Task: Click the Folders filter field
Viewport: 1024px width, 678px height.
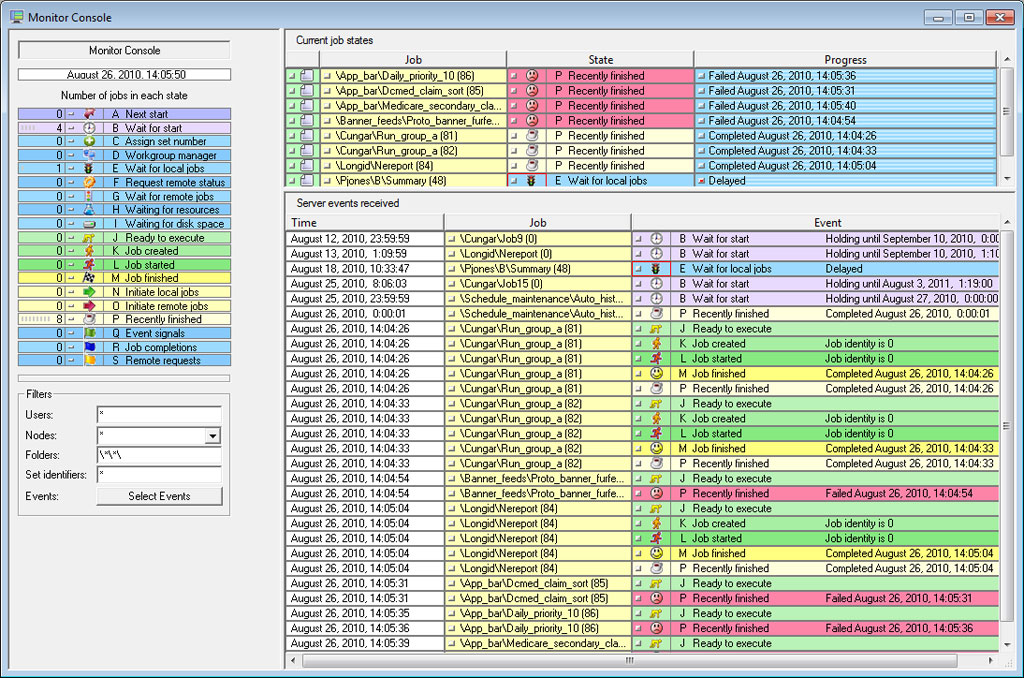Action: tap(159, 455)
